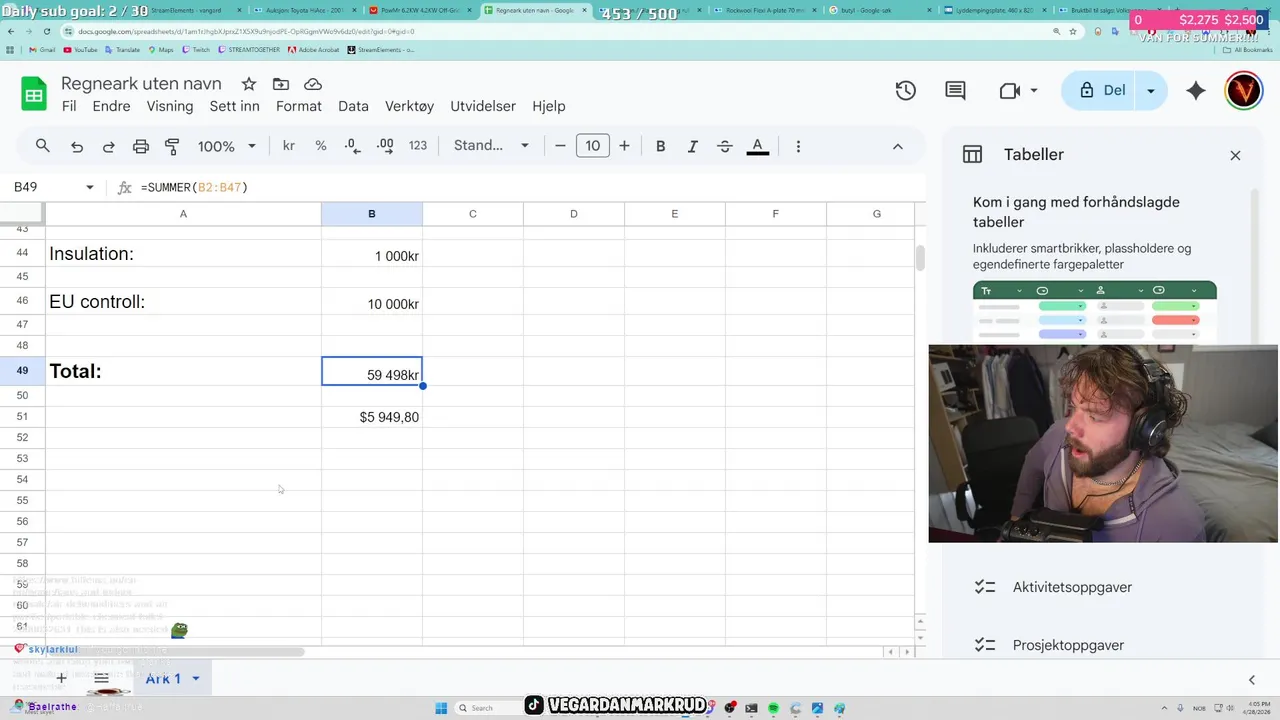This screenshot has height=720, width=1280.
Task: Redo the last action
Action: tap(108, 146)
